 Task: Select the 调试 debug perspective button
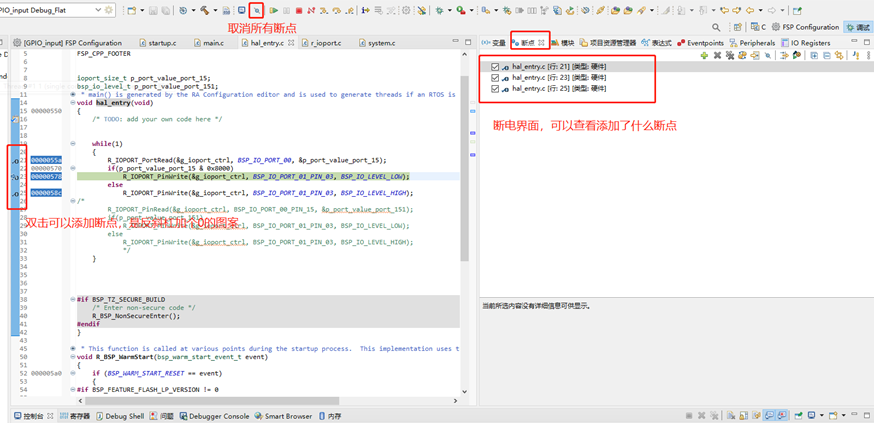coord(858,27)
